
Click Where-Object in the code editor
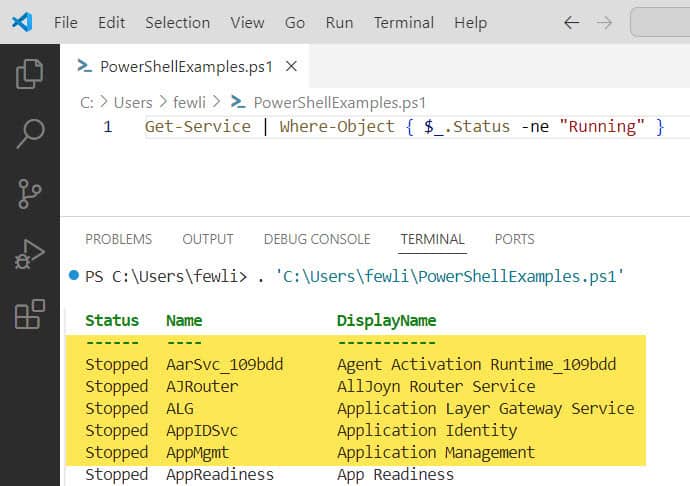[337, 127]
